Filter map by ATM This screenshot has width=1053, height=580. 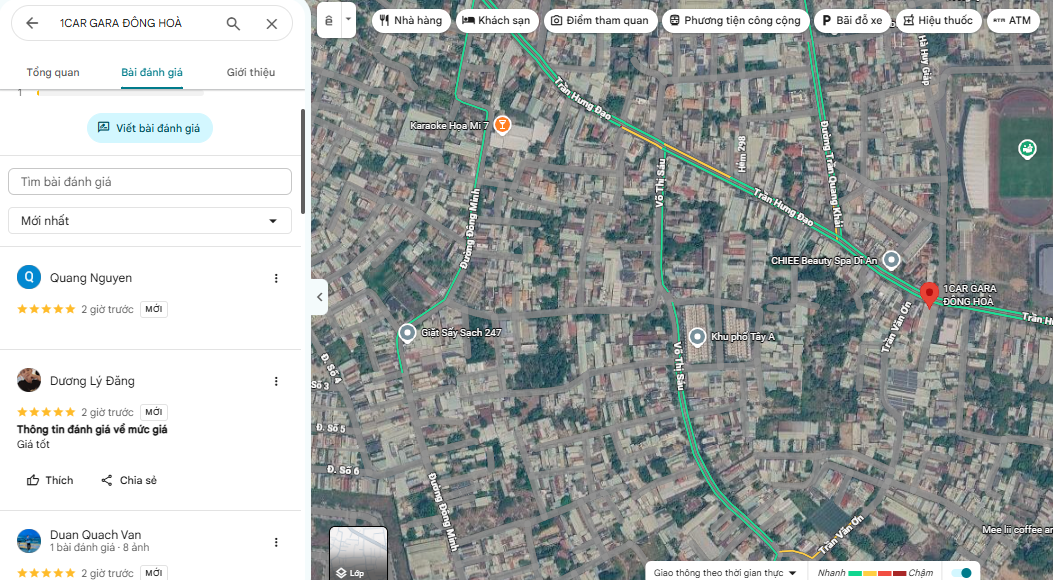pos(1012,20)
